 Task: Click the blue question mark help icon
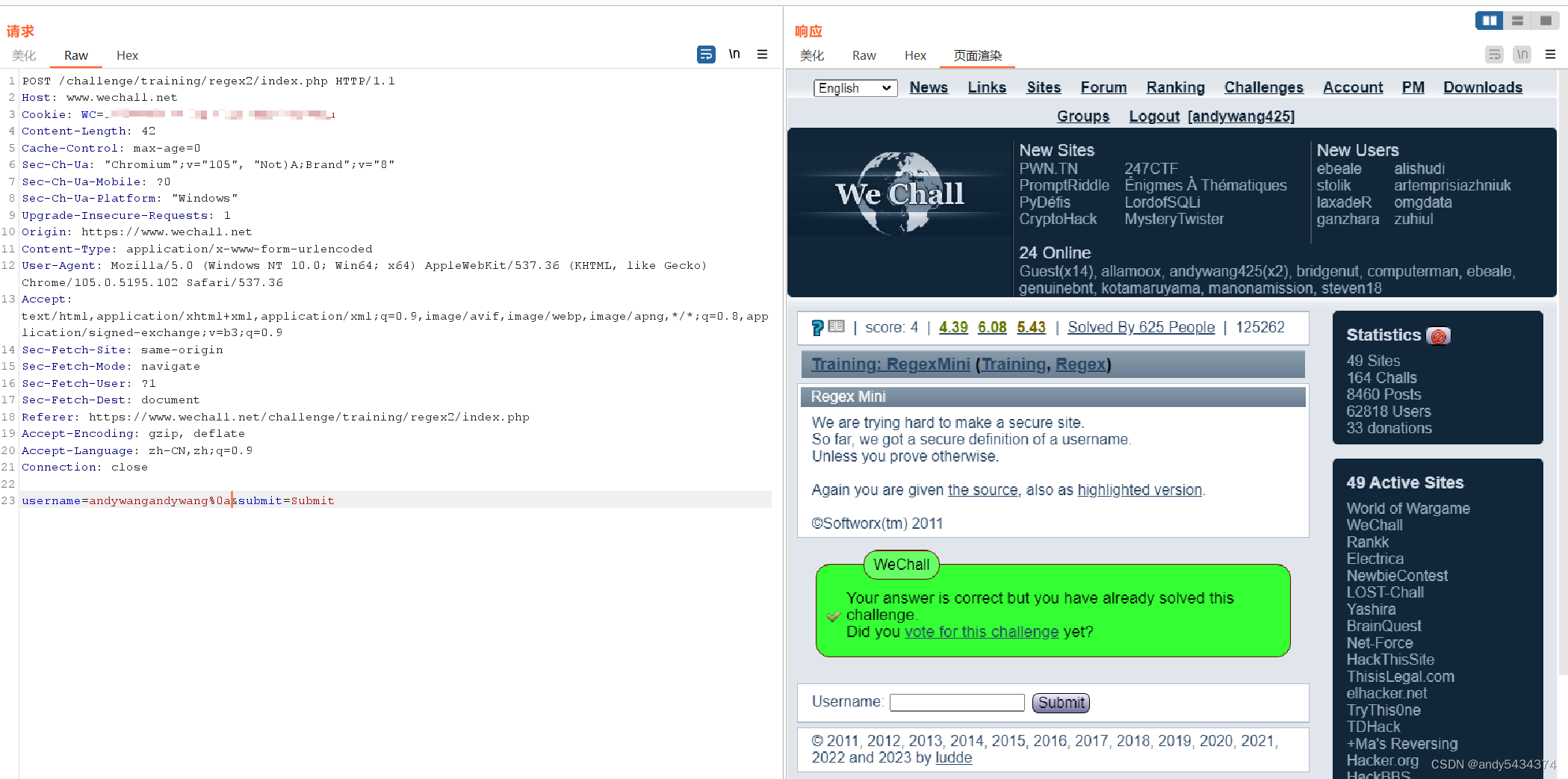[x=817, y=327]
